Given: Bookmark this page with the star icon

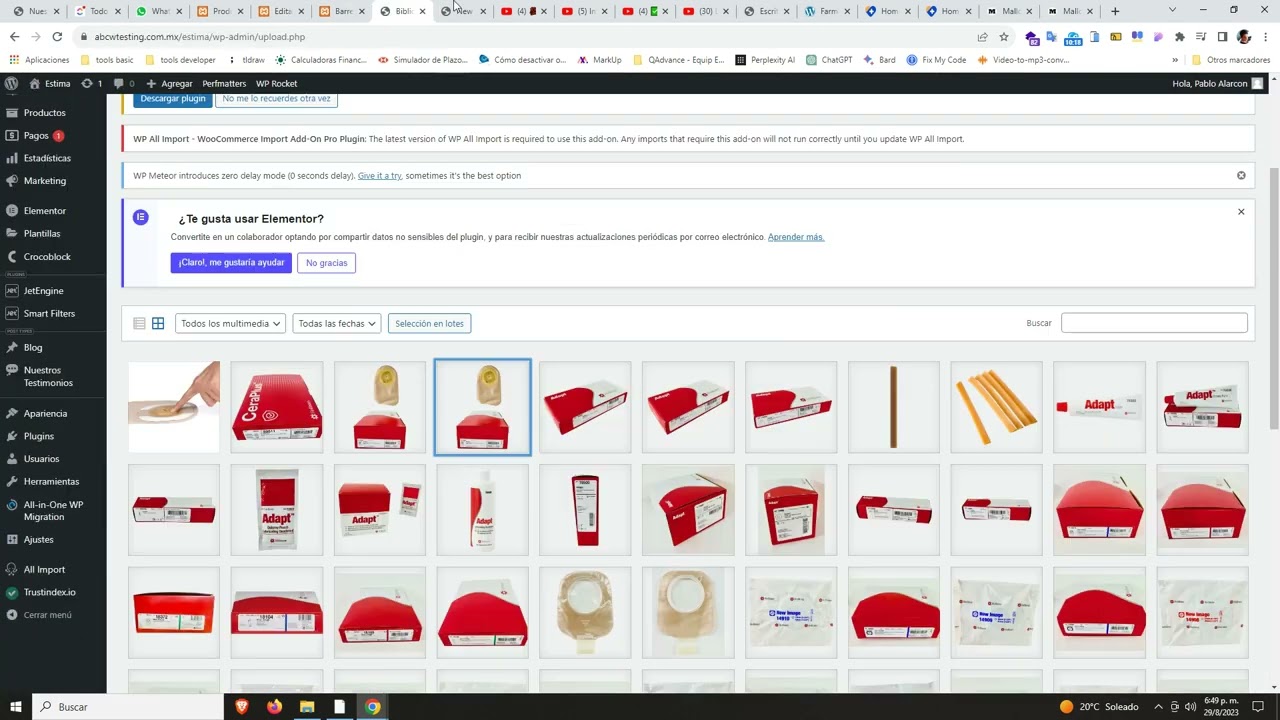Looking at the screenshot, I should pyautogui.click(x=1004, y=37).
